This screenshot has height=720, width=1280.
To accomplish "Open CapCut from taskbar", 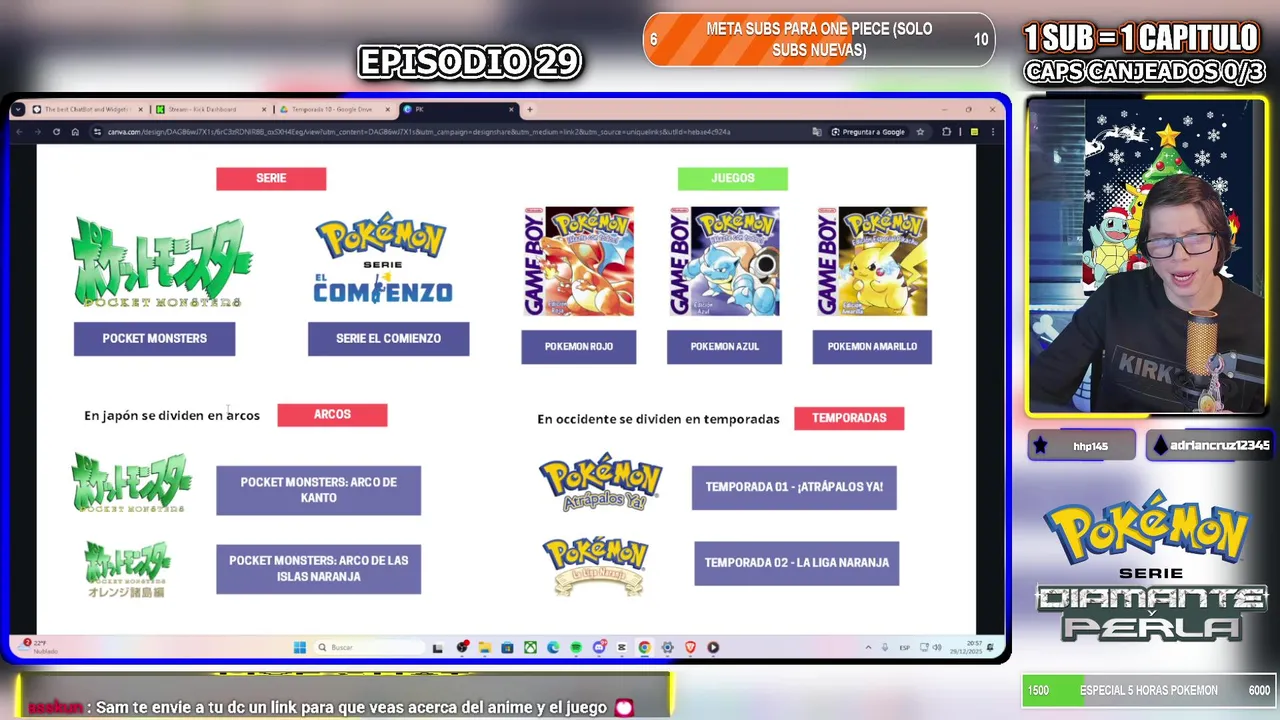I will 622,647.
